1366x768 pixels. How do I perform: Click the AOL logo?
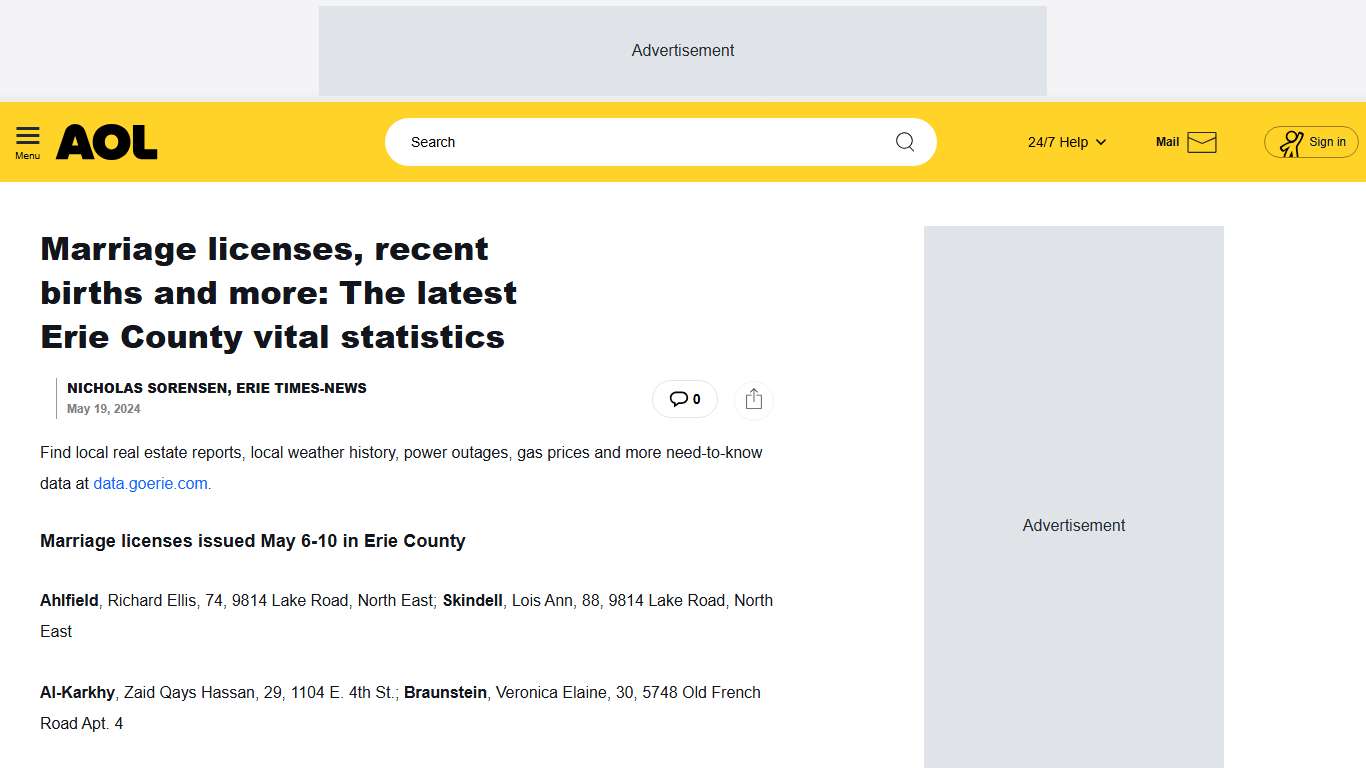pyautogui.click(x=107, y=142)
